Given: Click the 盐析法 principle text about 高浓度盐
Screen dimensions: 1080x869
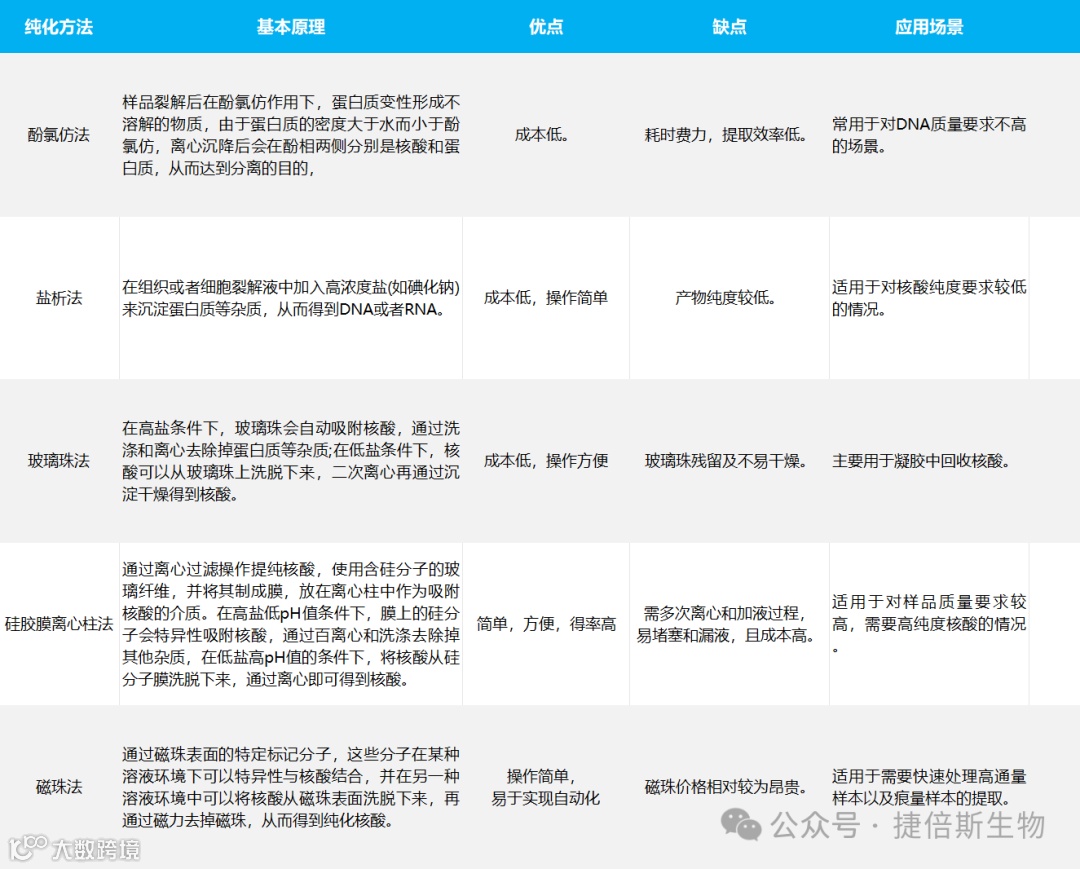Looking at the screenshot, I should pos(291,298).
